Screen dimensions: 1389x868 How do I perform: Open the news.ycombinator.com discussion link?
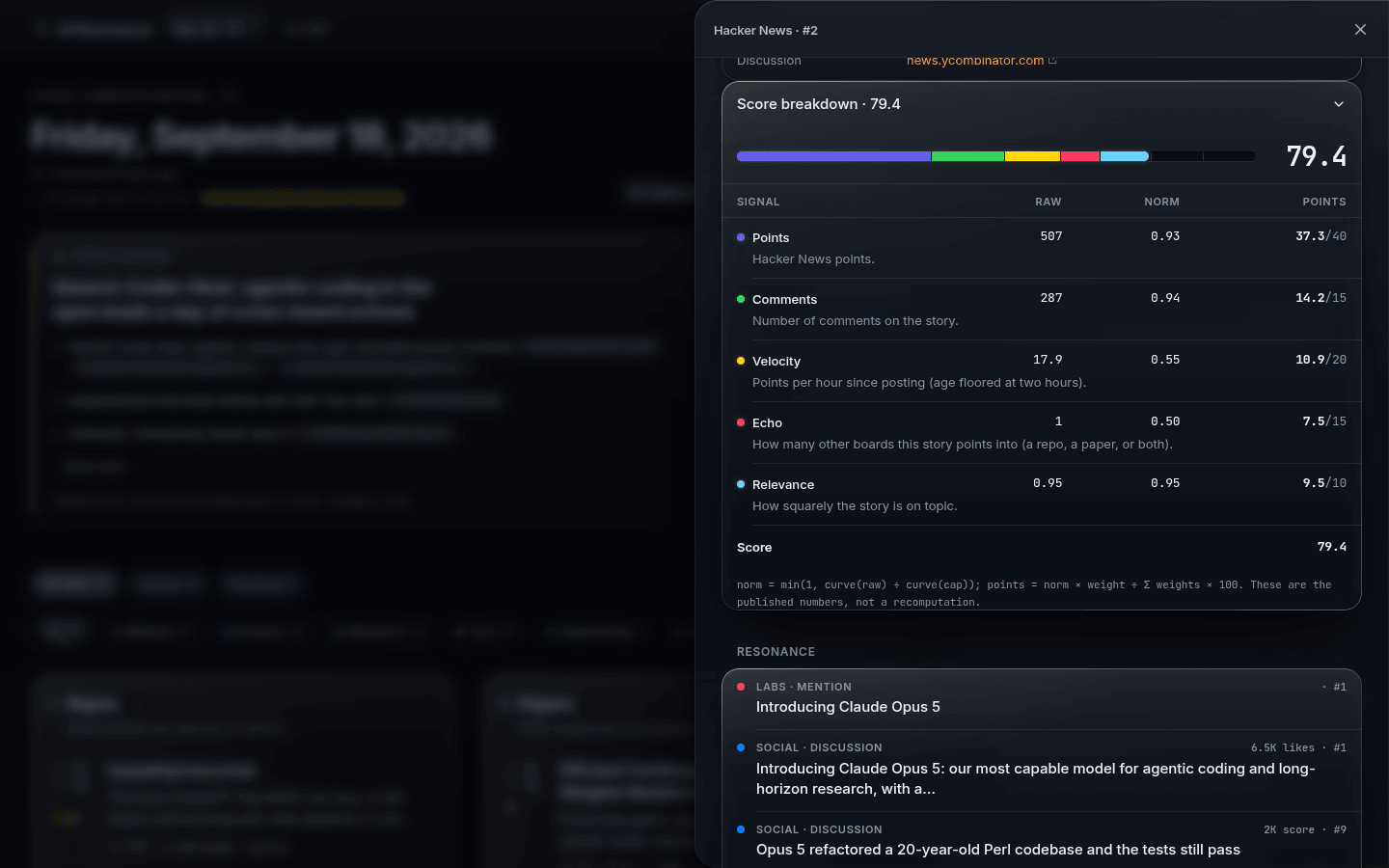[x=975, y=61]
